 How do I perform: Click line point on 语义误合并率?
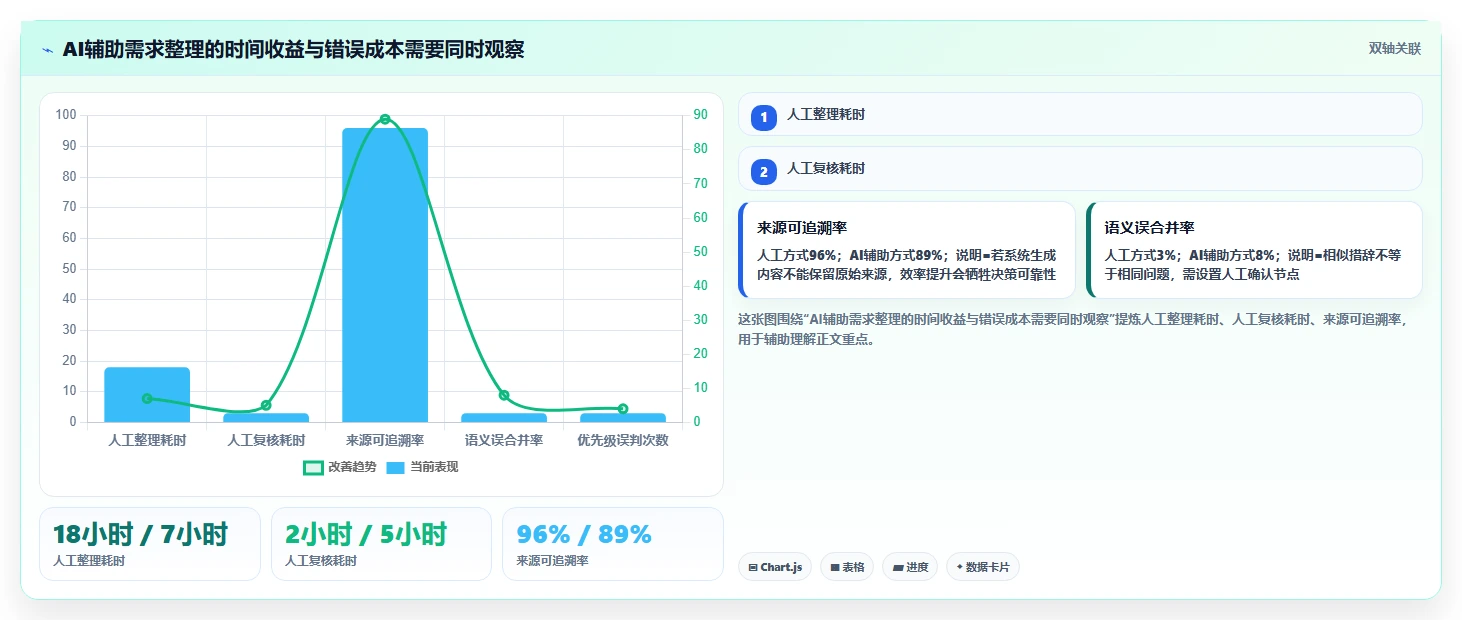[x=504, y=395]
